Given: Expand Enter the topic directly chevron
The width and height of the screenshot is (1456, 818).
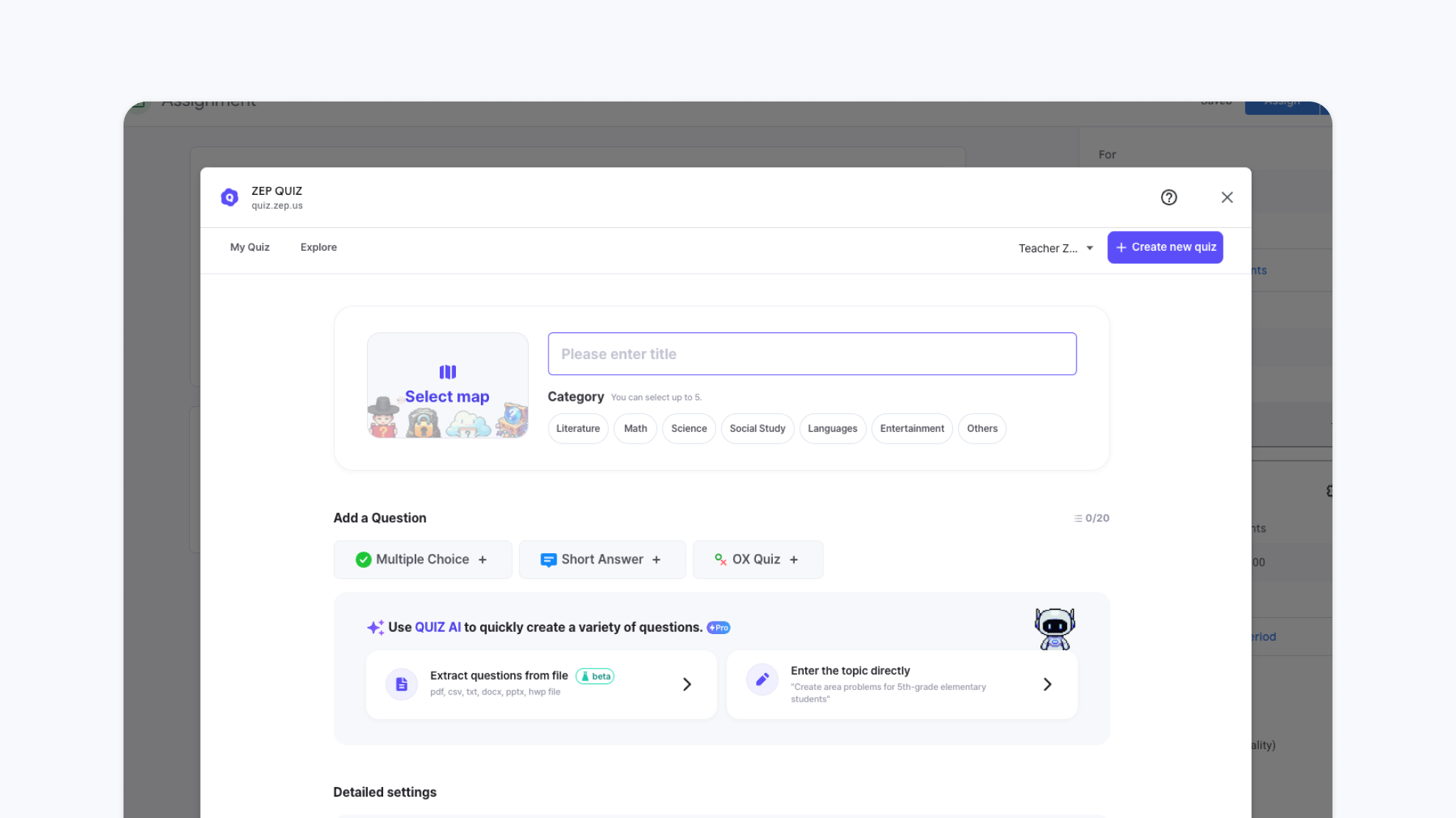Looking at the screenshot, I should click(1047, 684).
